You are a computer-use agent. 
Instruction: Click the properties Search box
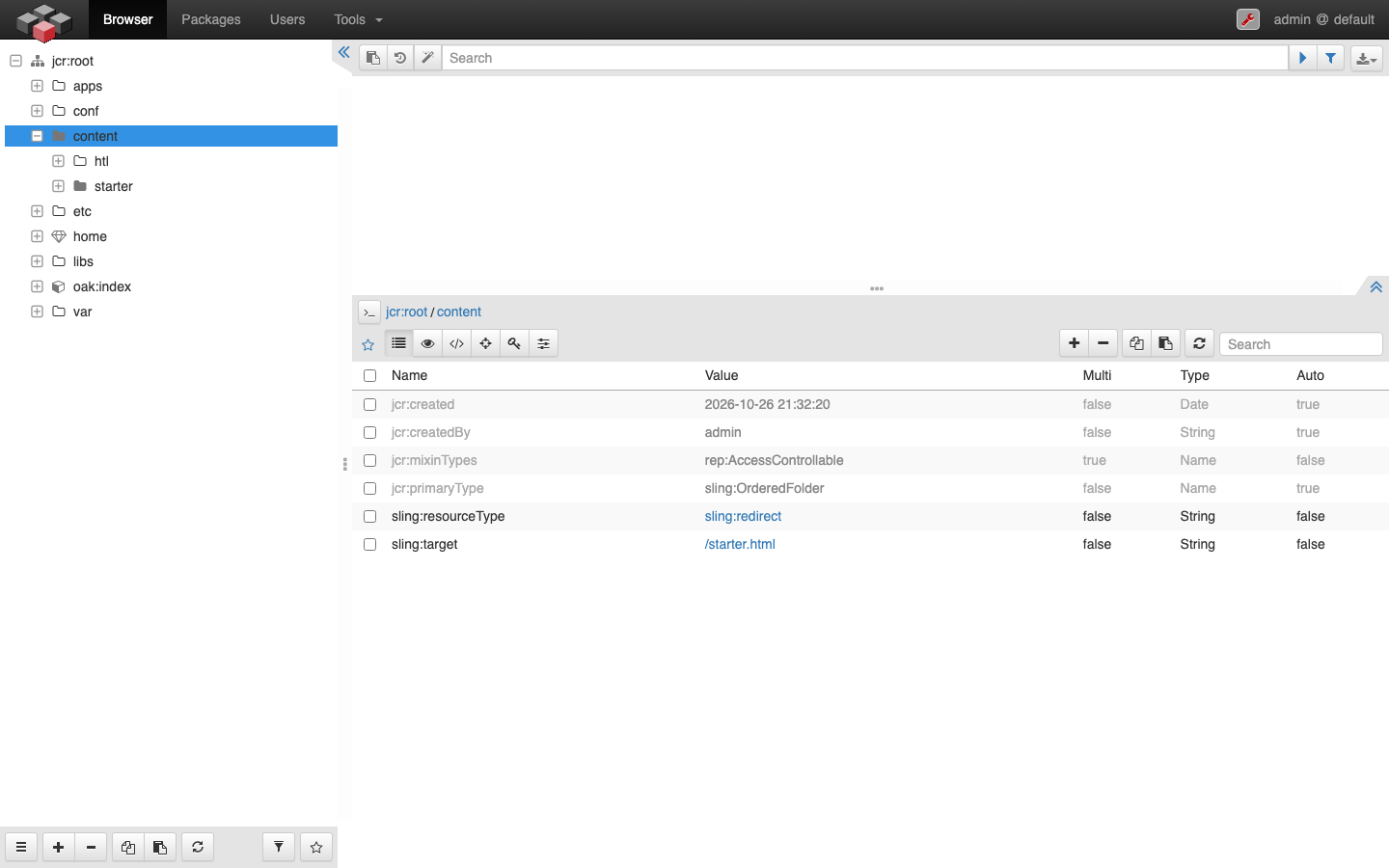point(1300,344)
